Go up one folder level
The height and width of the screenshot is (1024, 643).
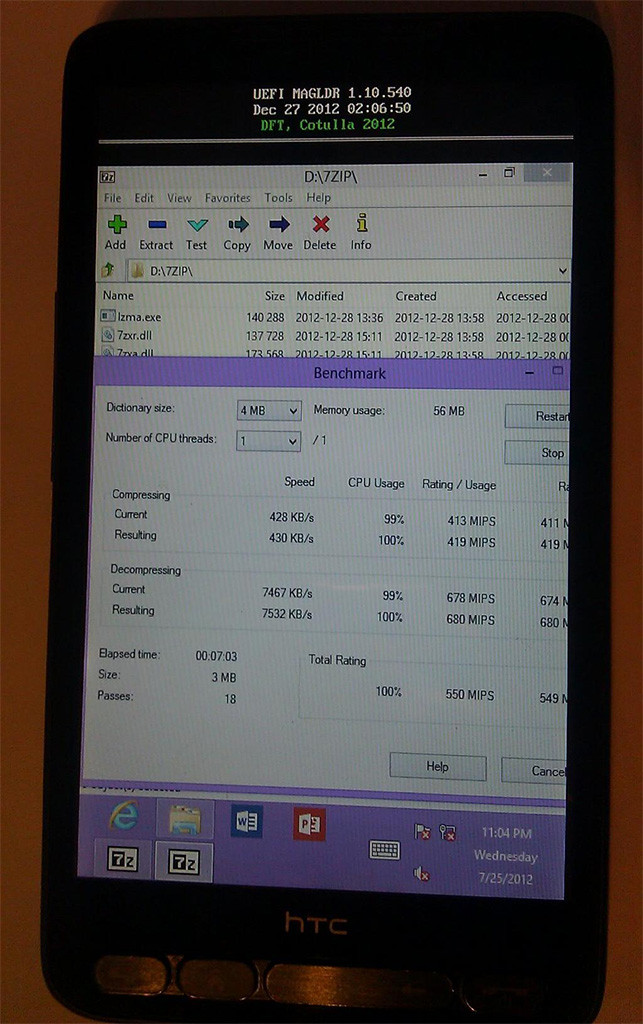[x=109, y=270]
